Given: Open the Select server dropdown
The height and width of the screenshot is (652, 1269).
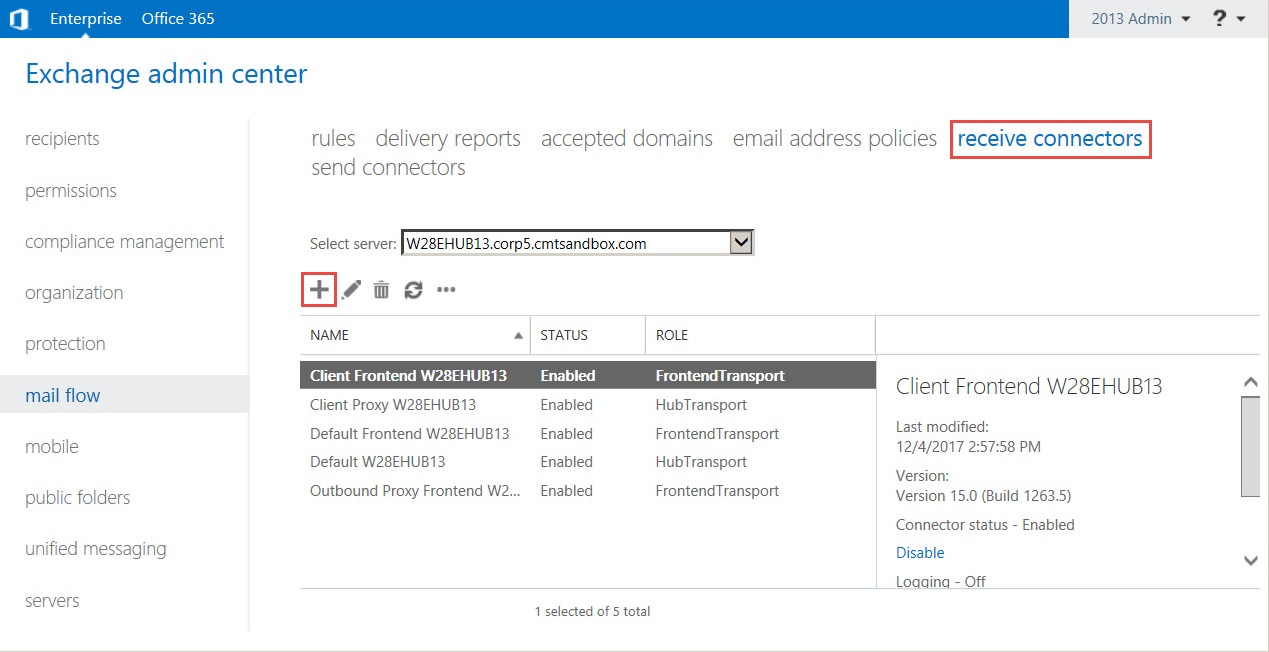Looking at the screenshot, I should 741,242.
